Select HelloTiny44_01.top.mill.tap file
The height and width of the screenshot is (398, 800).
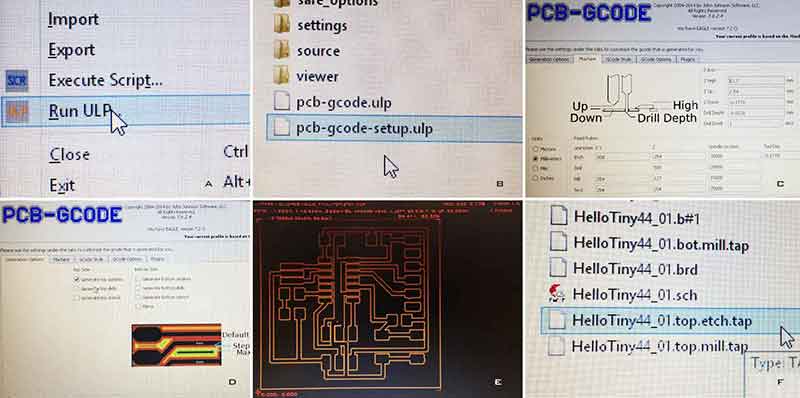click(x=649, y=347)
